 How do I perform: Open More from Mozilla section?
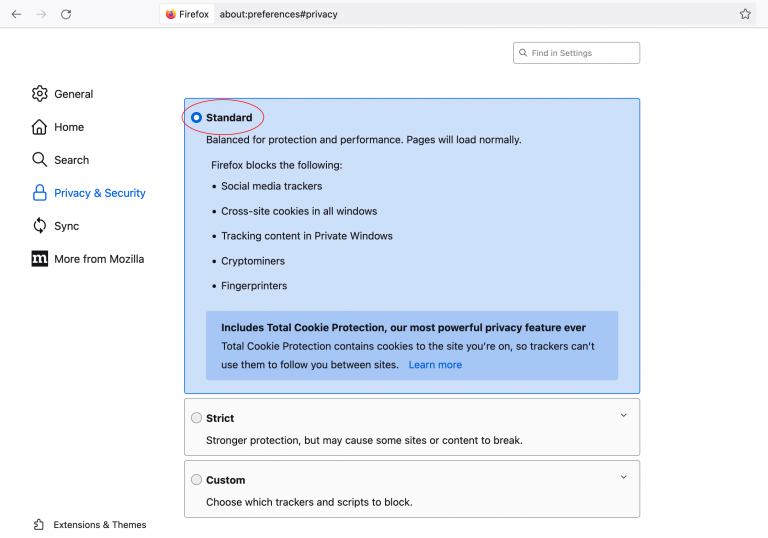tap(99, 259)
